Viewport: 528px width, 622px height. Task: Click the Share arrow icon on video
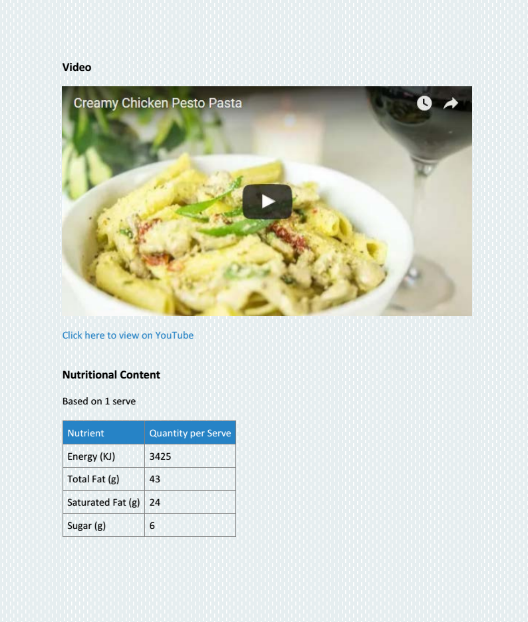pyautogui.click(x=451, y=103)
